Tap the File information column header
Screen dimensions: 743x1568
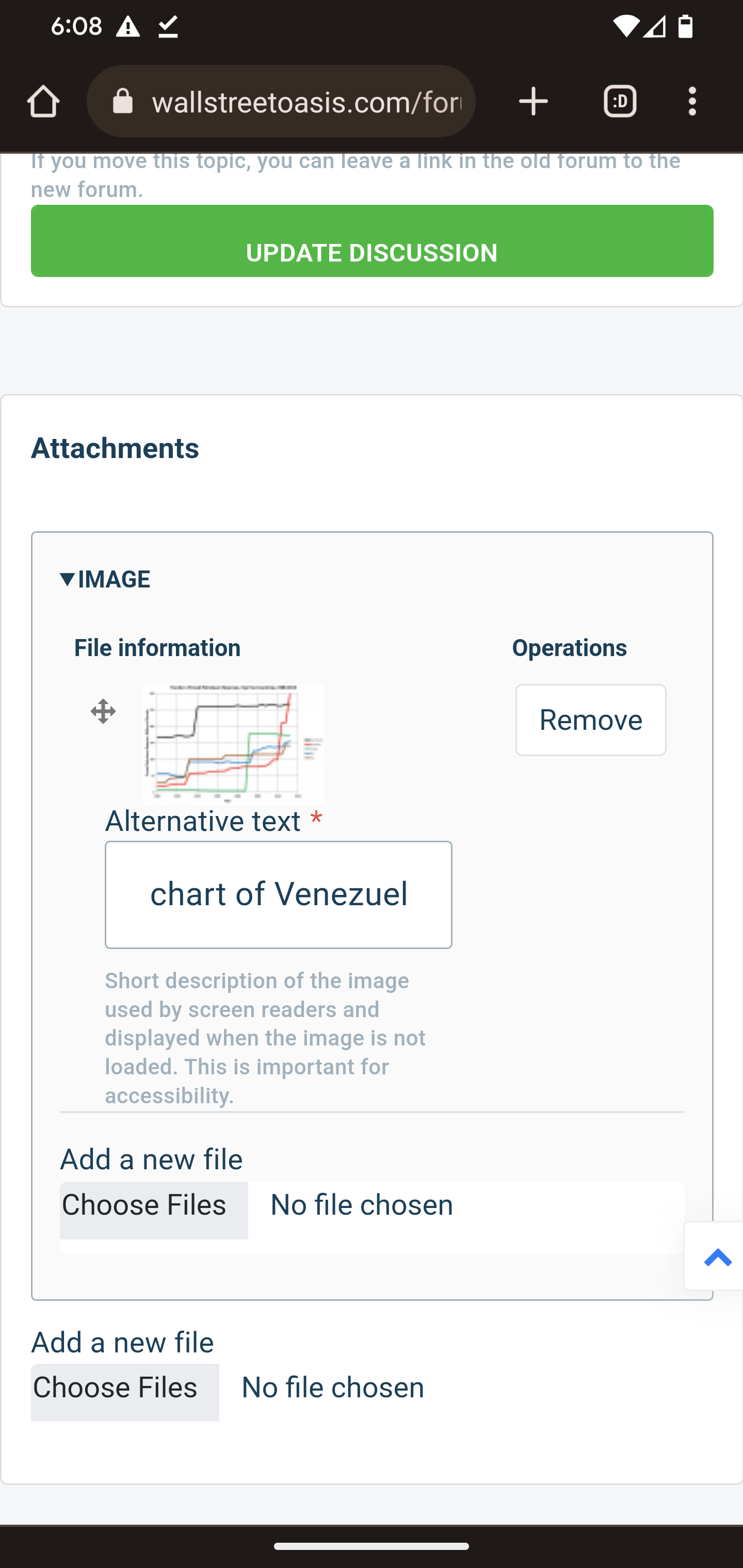click(157, 648)
